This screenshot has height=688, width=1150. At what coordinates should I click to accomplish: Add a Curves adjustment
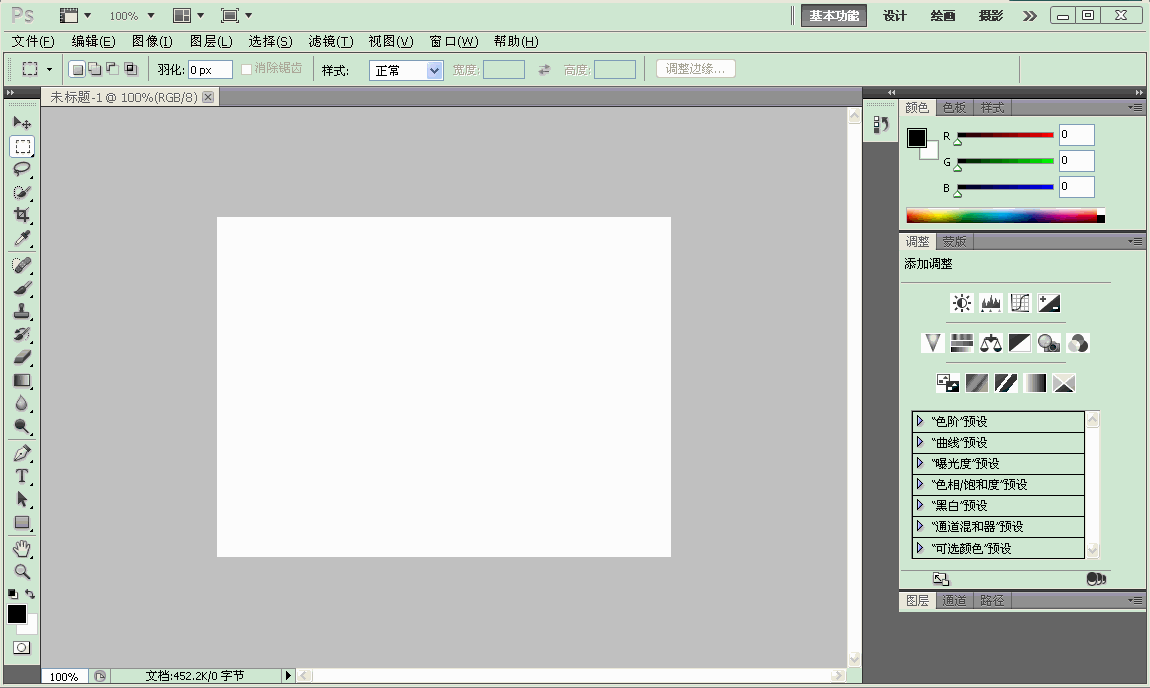tap(1020, 303)
